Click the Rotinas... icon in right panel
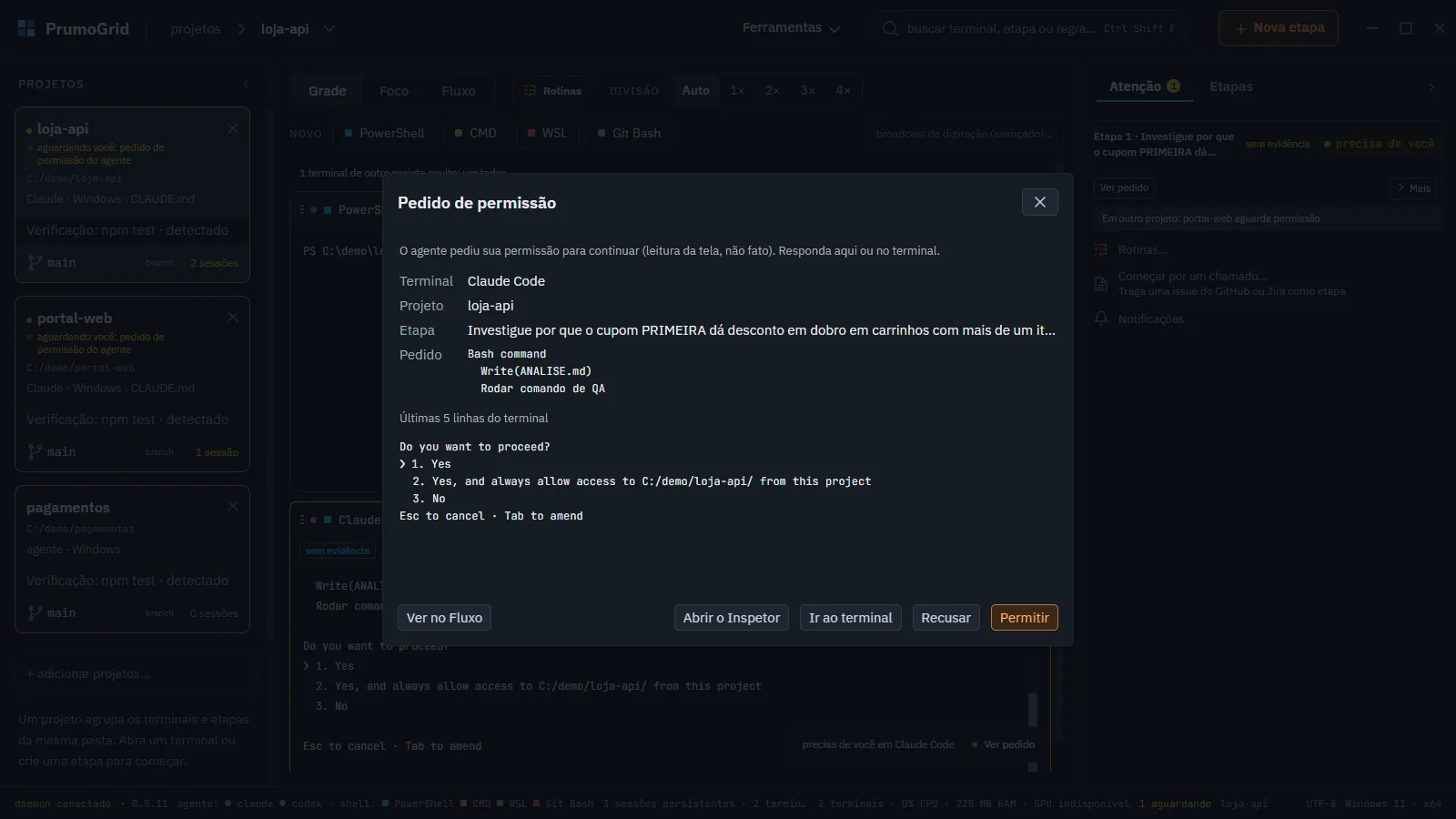 1100,250
